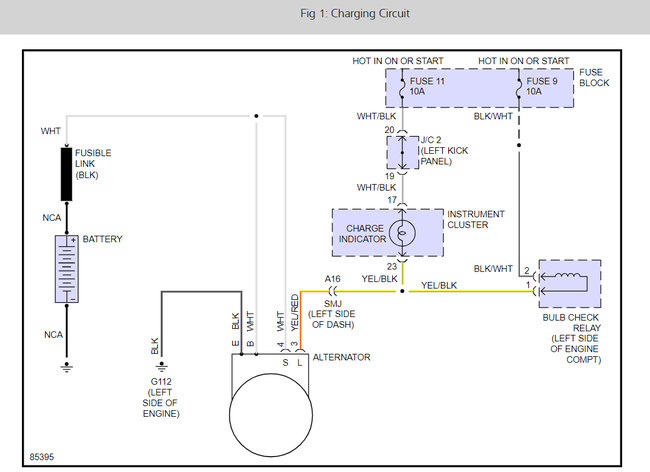Click the 'FUSE 11 10A' label
Viewport: 650px width, 472px height.
coord(427,86)
